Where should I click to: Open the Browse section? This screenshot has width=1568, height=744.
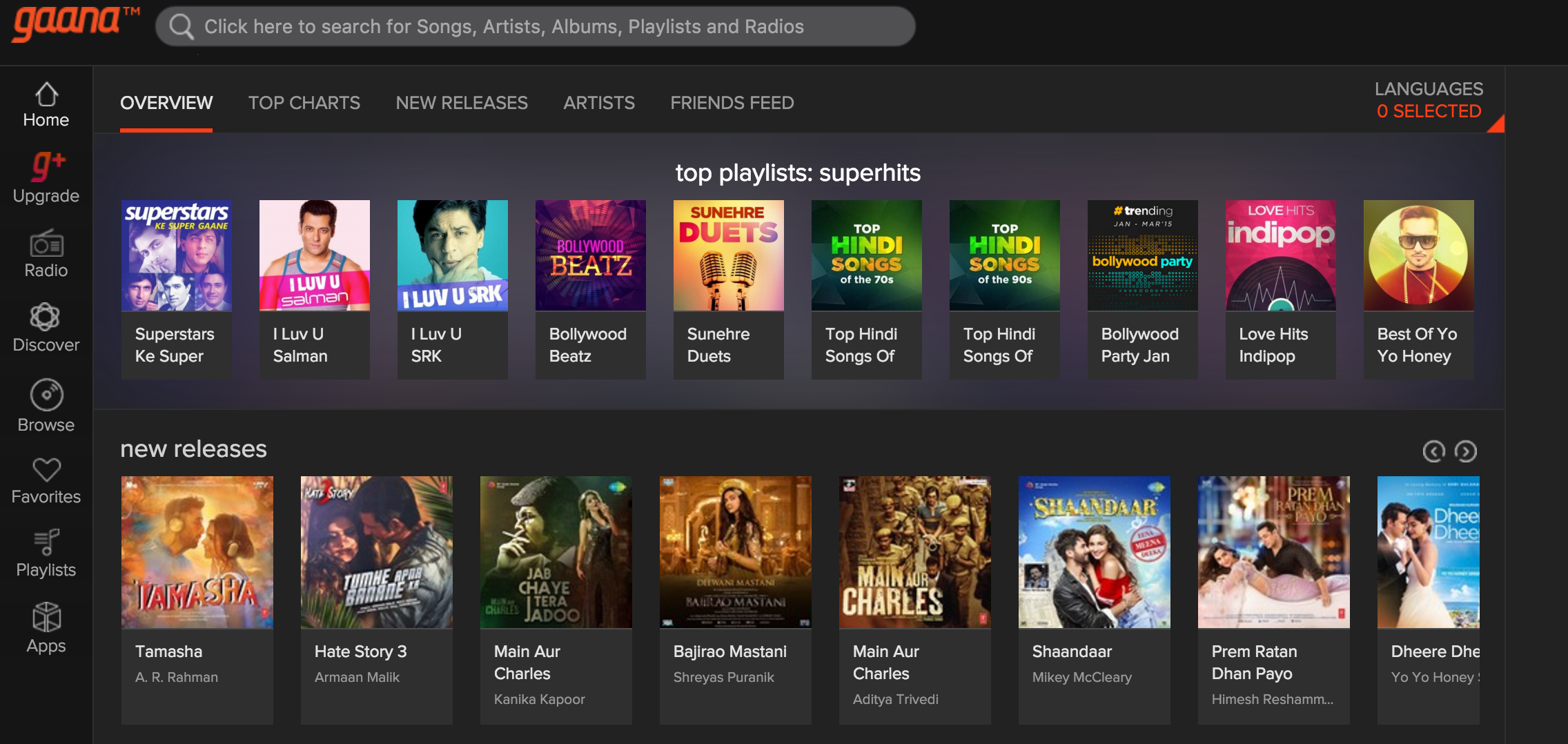click(46, 404)
